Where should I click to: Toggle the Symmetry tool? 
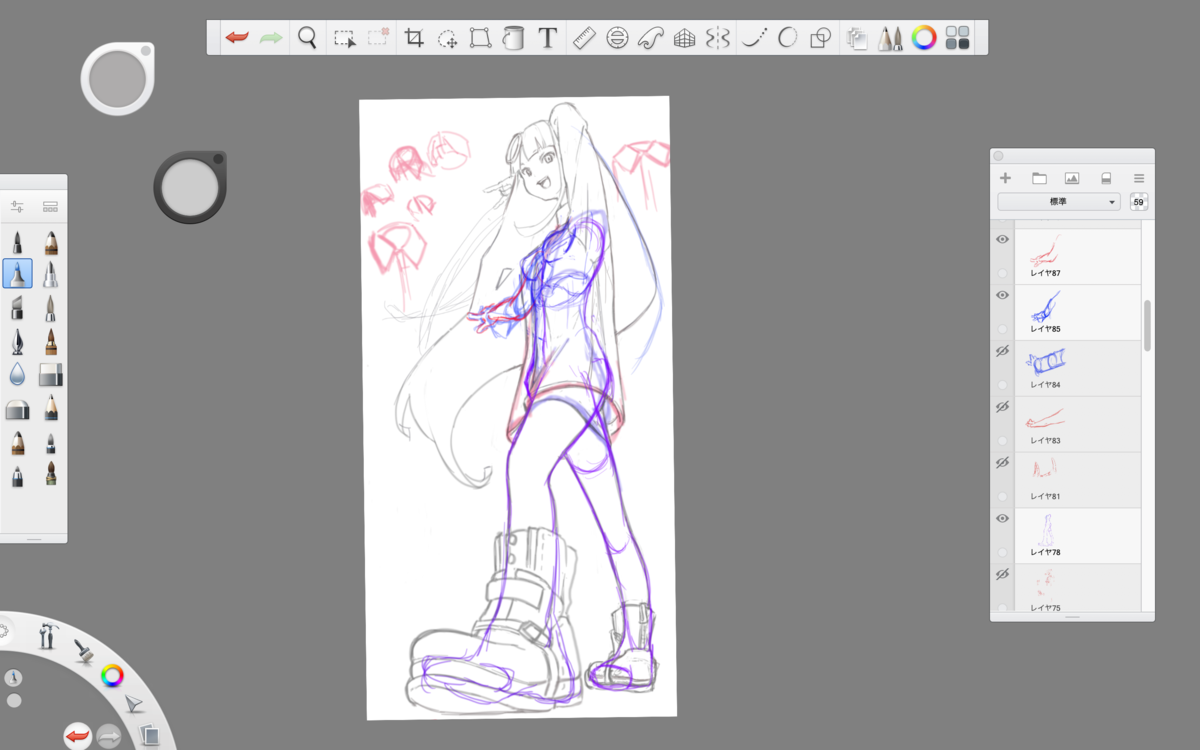click(717, 38)
